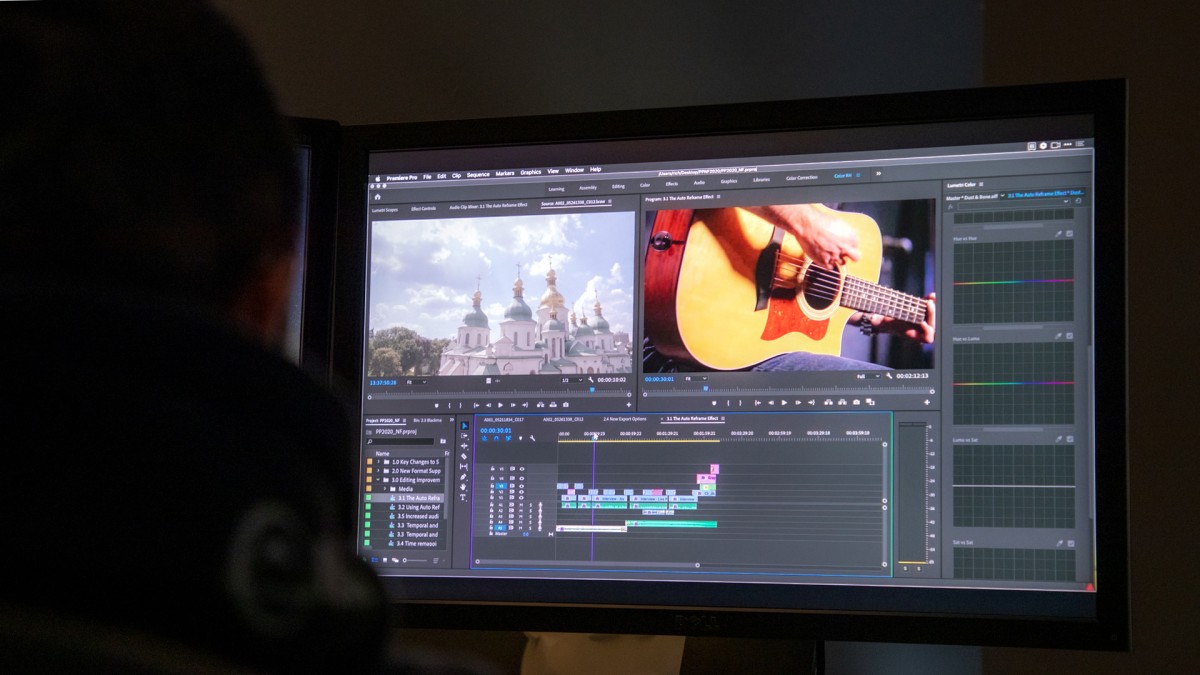Open Markers menu
Screen dimensions: 1200x675
click(x=505, y=174)
